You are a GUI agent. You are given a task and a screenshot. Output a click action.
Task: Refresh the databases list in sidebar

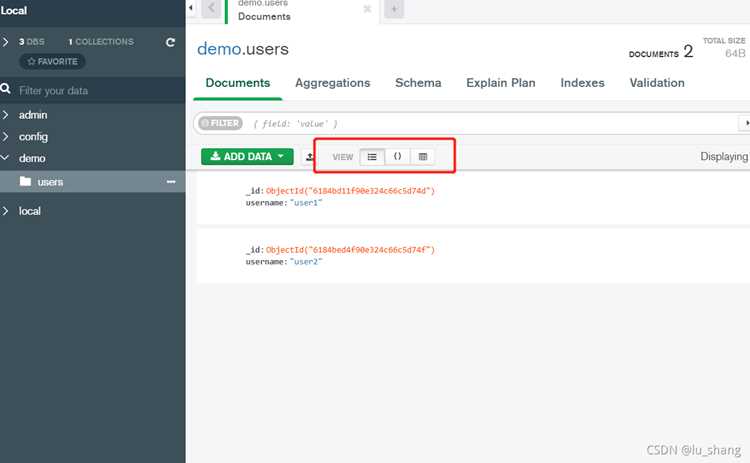tap(170, 42)
